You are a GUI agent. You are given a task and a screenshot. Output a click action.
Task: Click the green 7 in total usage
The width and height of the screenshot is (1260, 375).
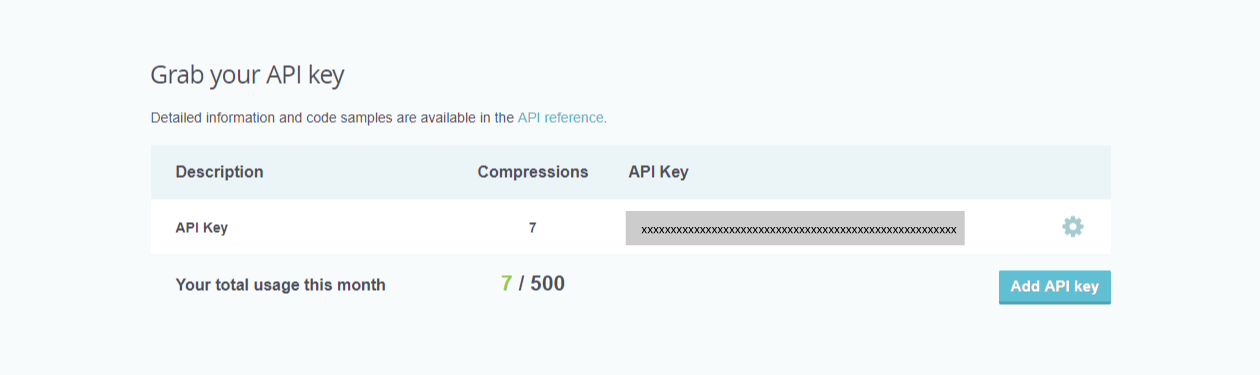coord(506,284)
